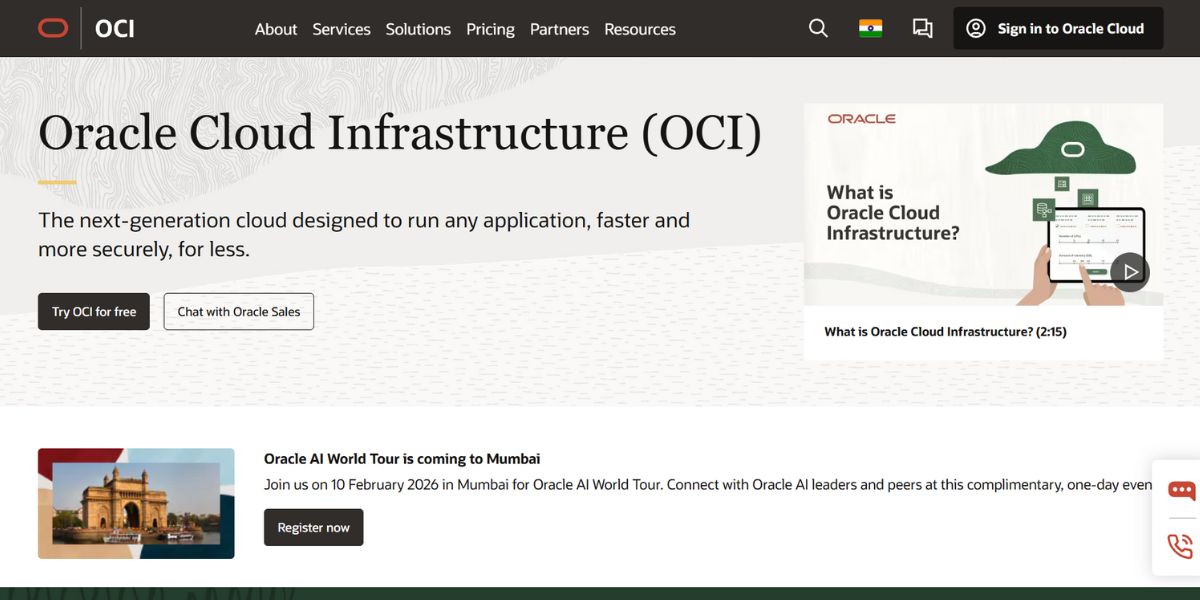Select About in the navigation bar
The height and width of the screenshot is (600, 1200).
click(x=276, y=29)
